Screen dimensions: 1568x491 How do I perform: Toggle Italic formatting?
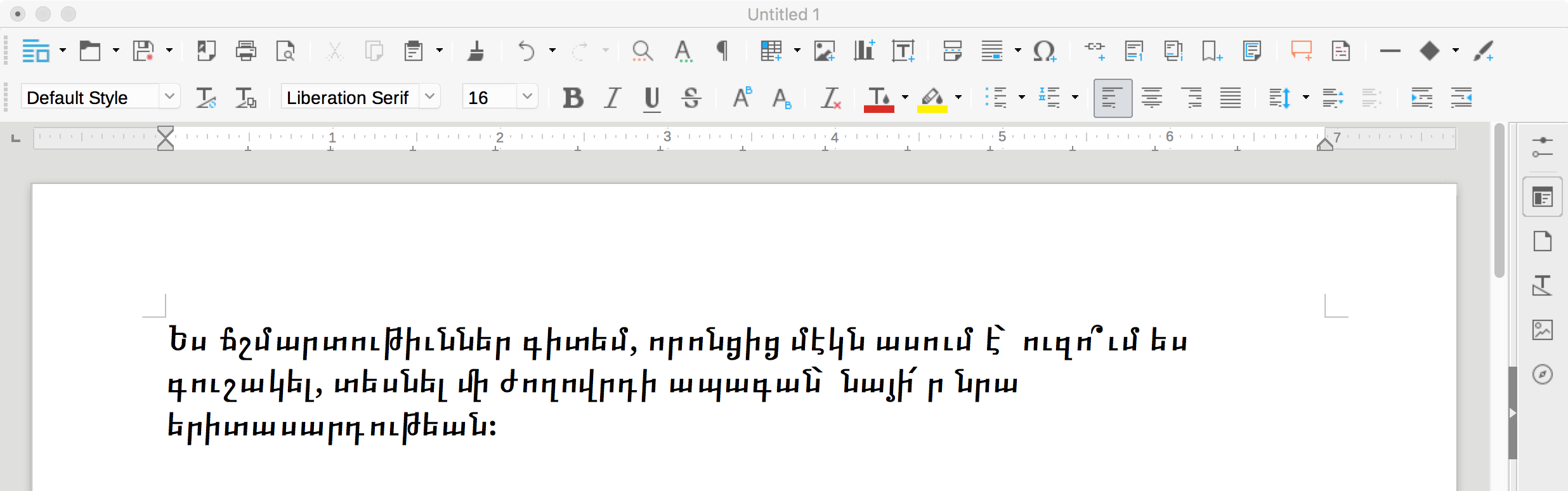[612, 98]
